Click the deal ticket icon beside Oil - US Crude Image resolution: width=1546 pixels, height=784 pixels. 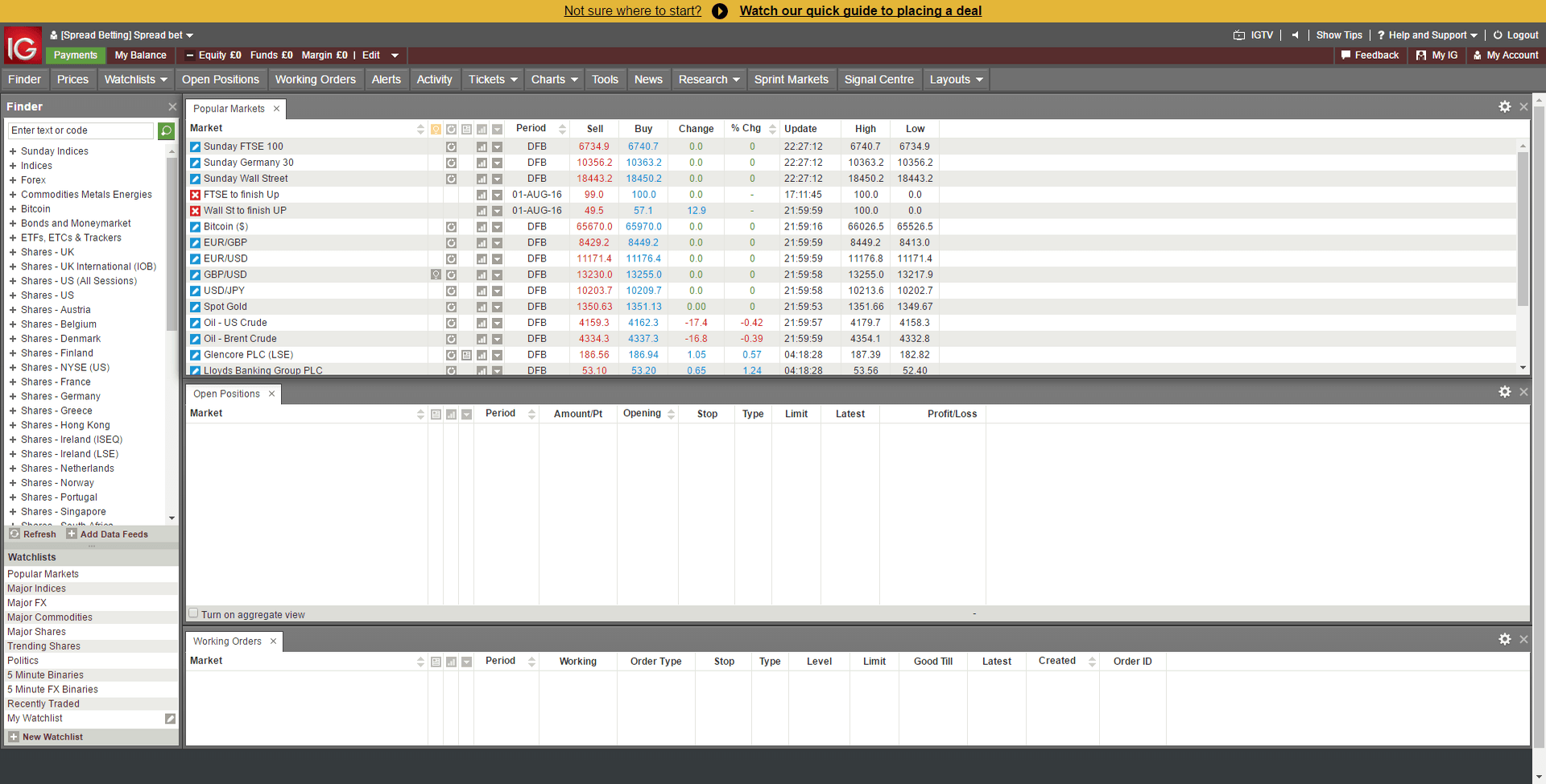(195, 323)
